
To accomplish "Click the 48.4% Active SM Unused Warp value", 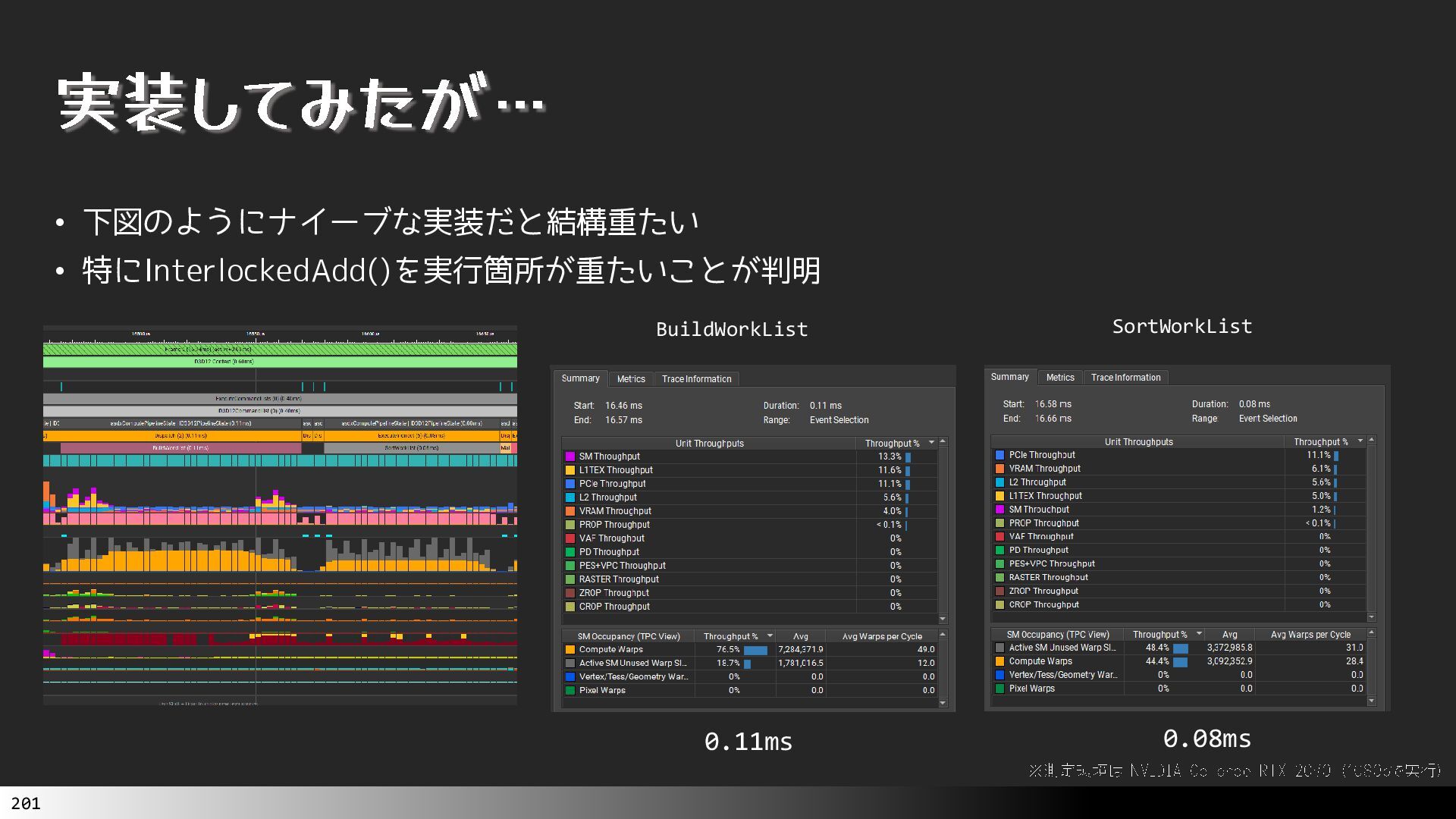I will click(x=1157, y=648).
